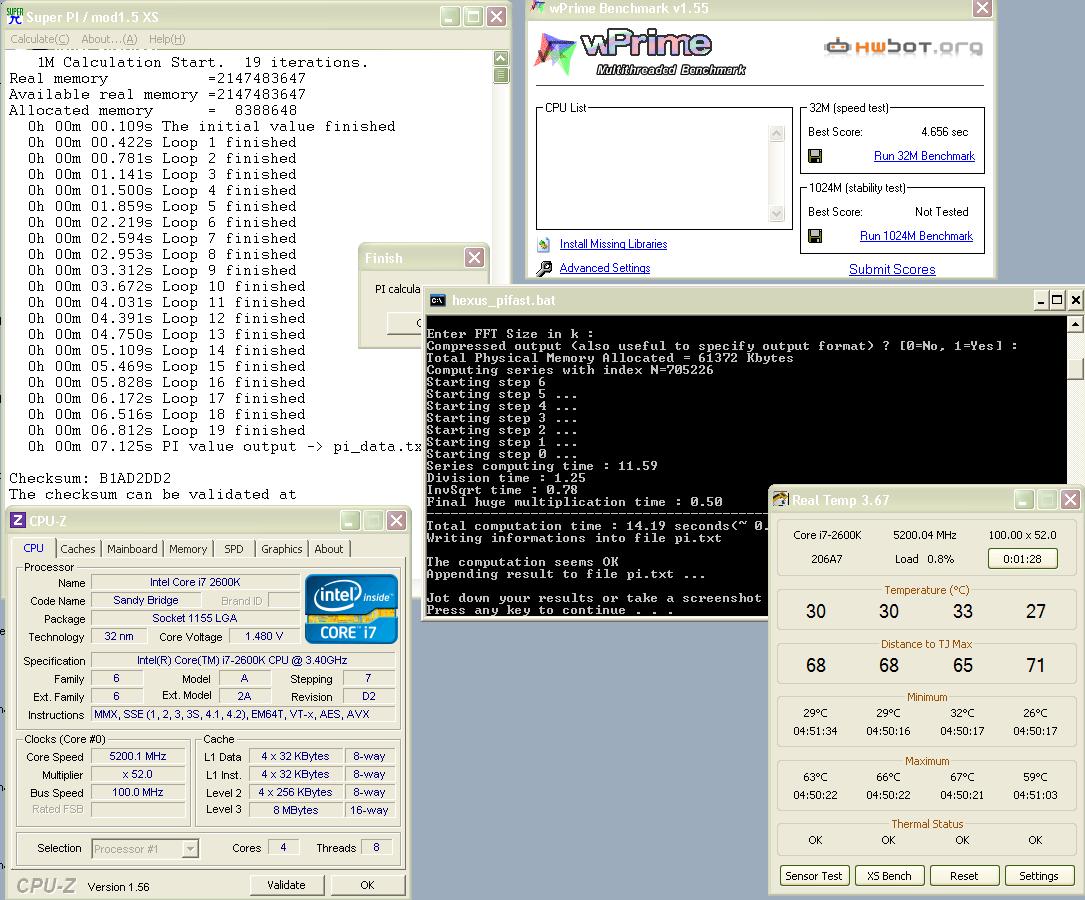This screenshot has height=900, width=1085.
Task: Click the floppy save icon beside Run 1024M Benchmark
Action: coord(815,236)
